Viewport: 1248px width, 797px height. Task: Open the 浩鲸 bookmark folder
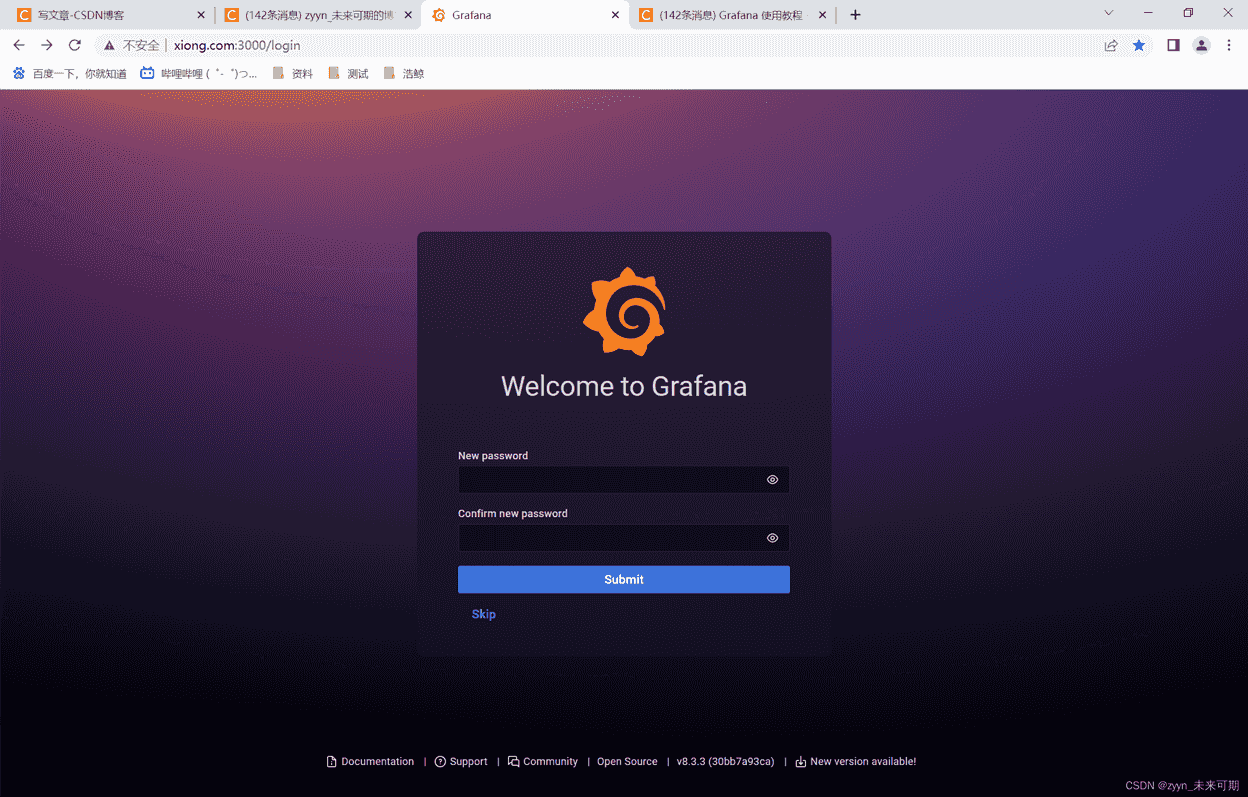[x=404, y=73]
